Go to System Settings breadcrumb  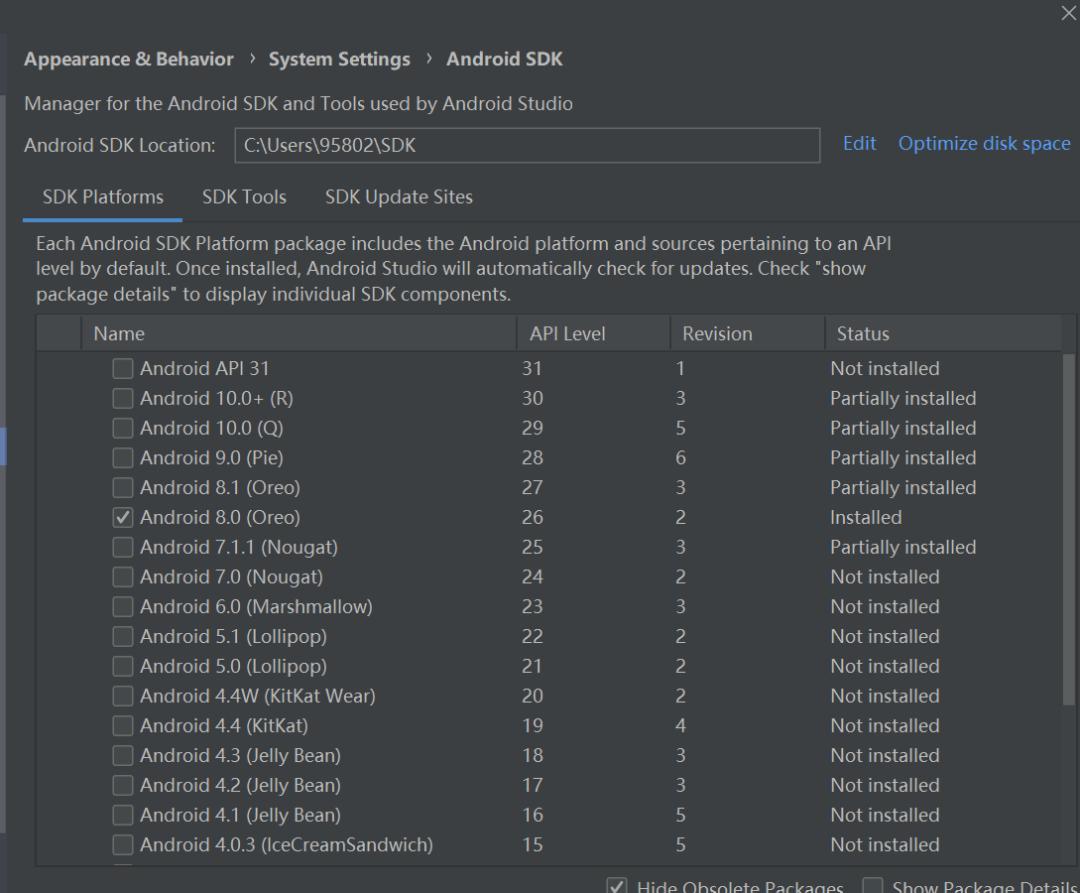(x=337, y=59)
